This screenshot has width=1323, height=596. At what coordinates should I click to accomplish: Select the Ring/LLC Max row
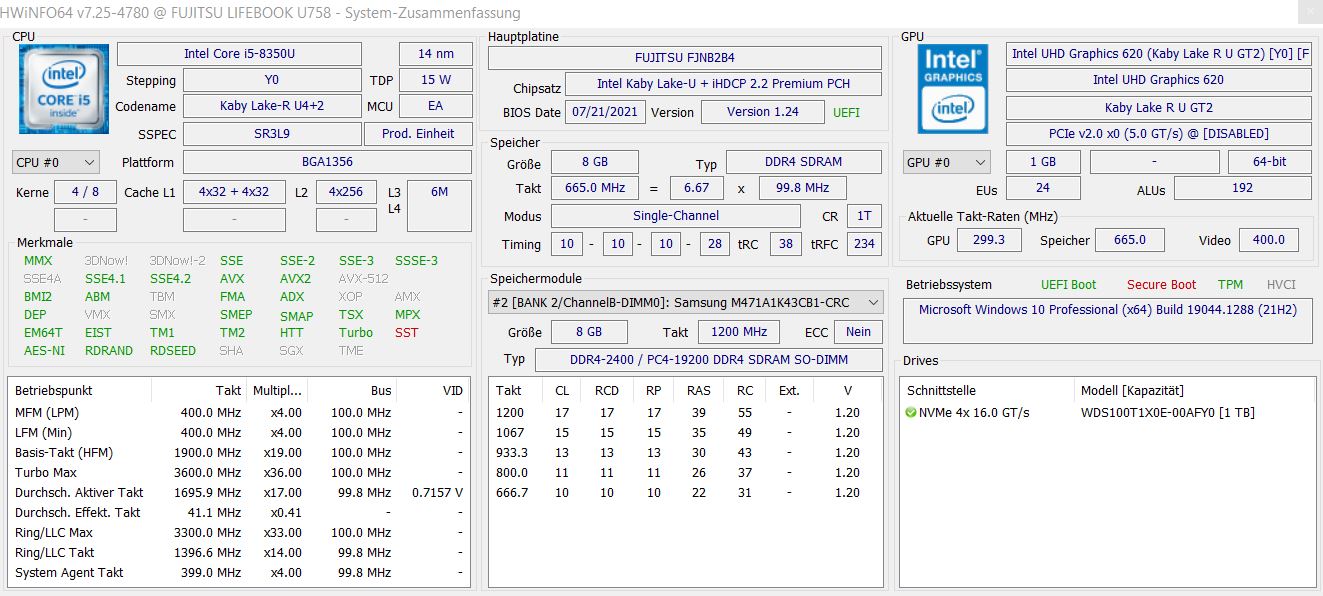238,533
